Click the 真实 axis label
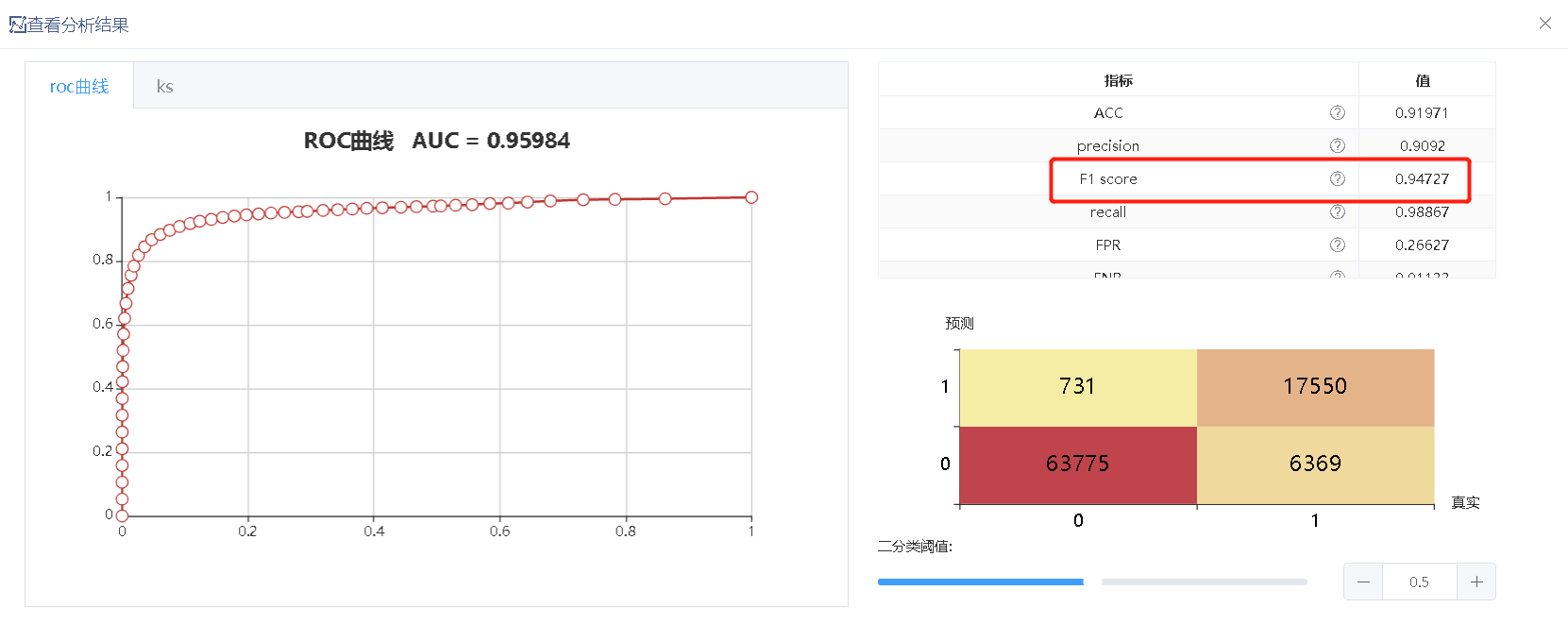This screenshot has width=1568, height=624. click(1465, 502)
